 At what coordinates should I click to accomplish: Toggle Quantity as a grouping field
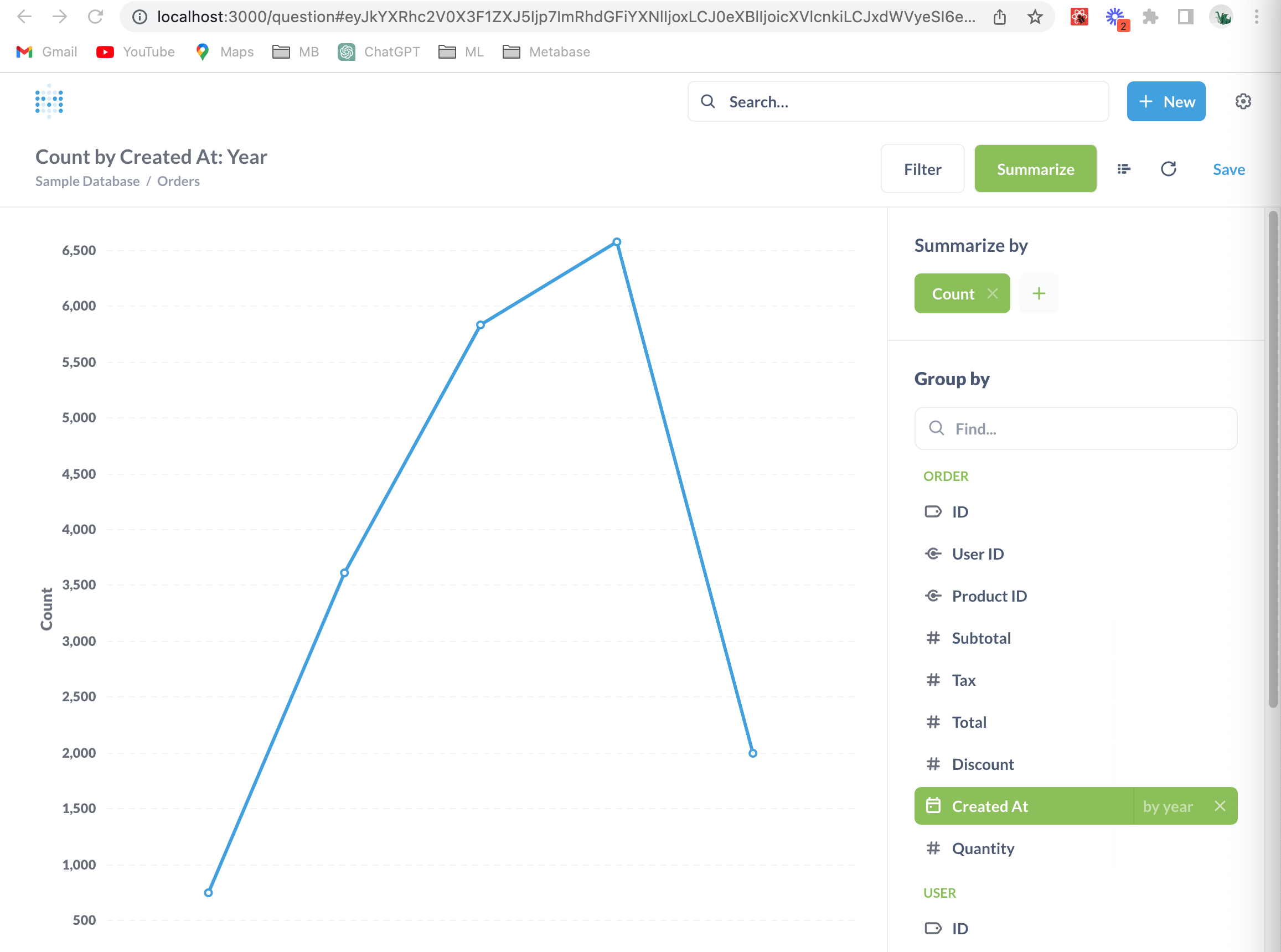pos(983,848)
